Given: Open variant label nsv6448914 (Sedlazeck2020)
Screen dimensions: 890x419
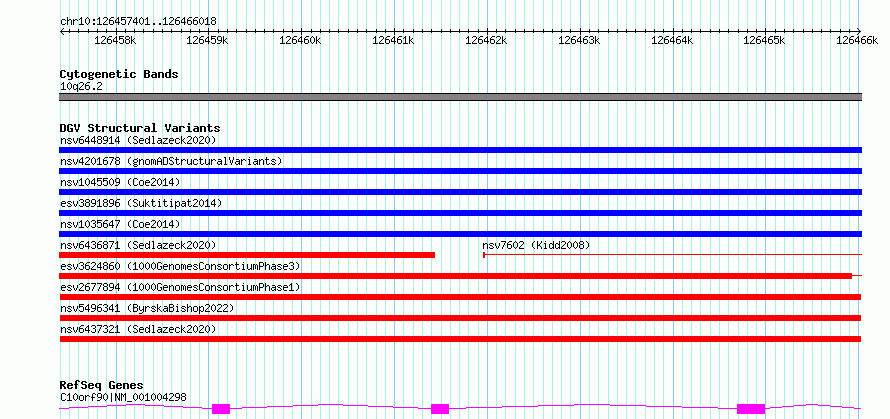Looking at the screenshot, I should pos(138,140).
